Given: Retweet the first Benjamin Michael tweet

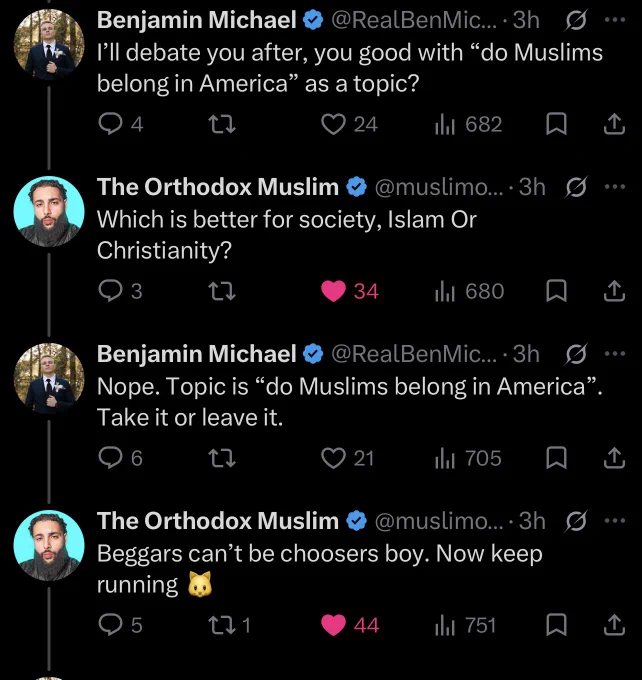Looking at the screenshot, I should pyautogui.click(x=222, y=124).
